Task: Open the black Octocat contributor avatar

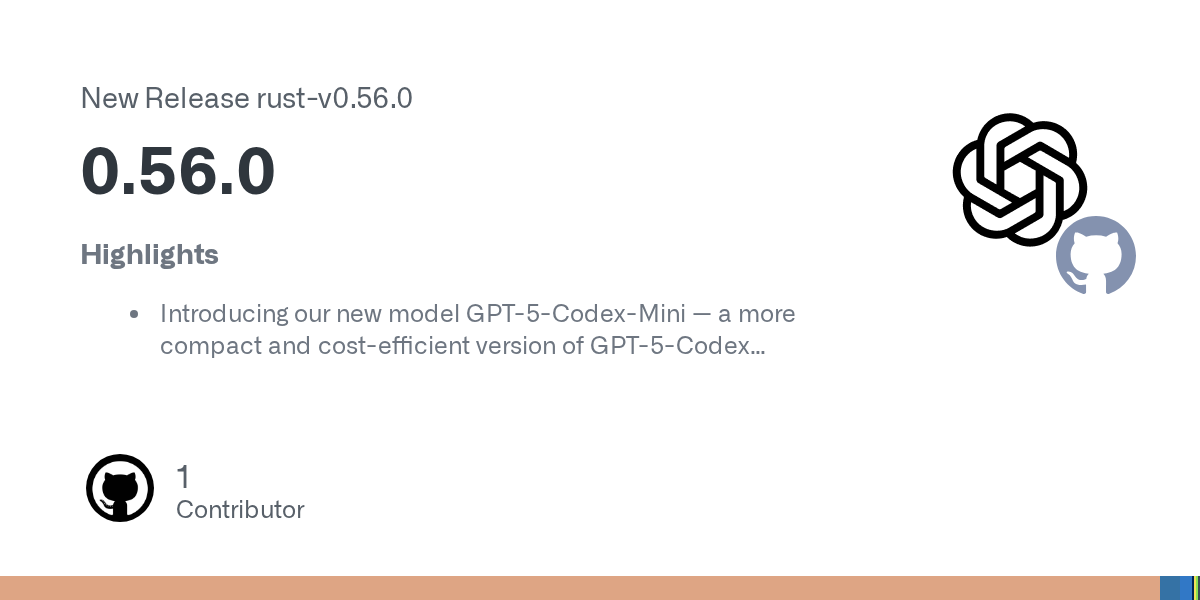Action: [120, 488]
